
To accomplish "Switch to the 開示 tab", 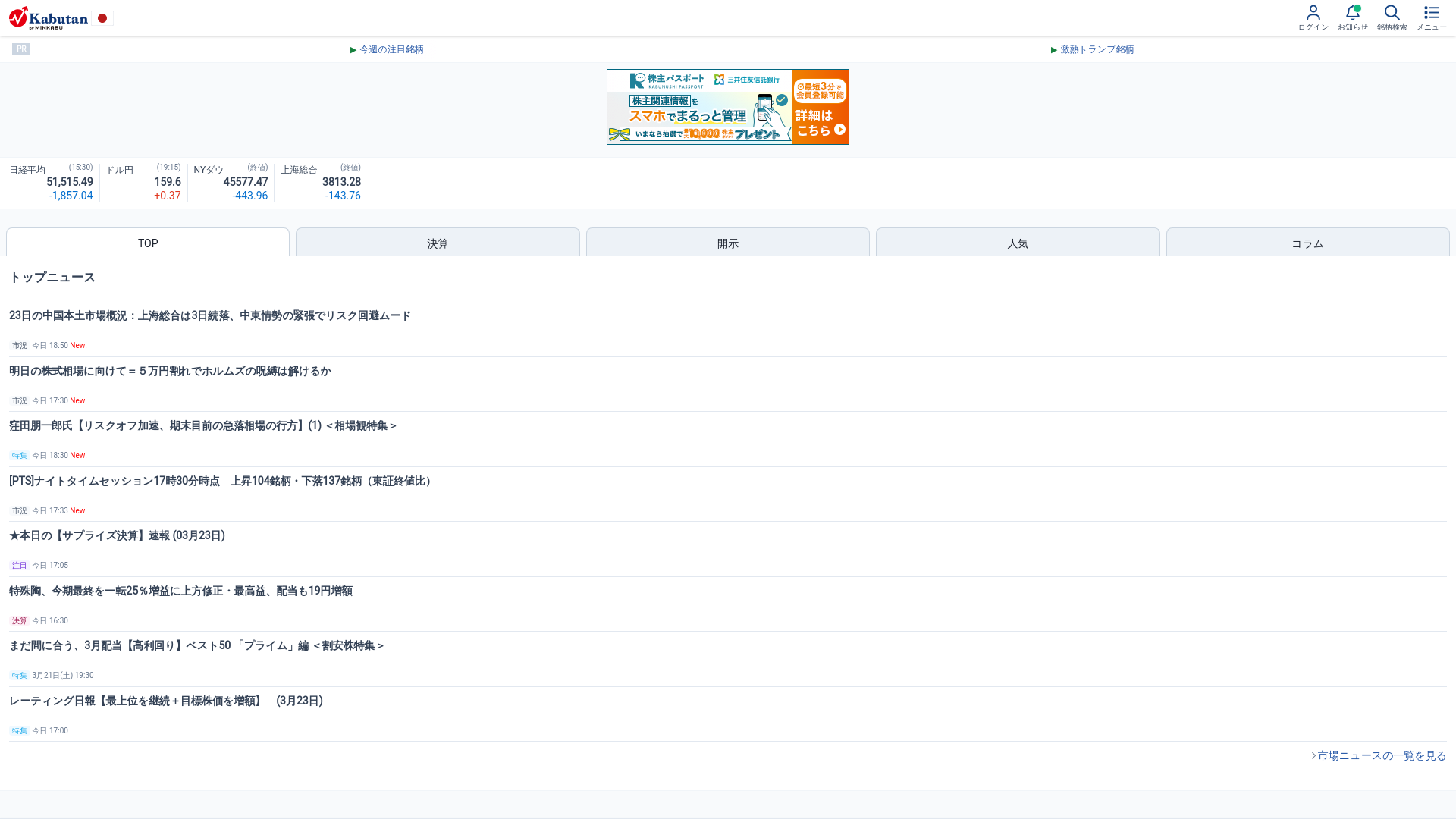I will point(728,243).
